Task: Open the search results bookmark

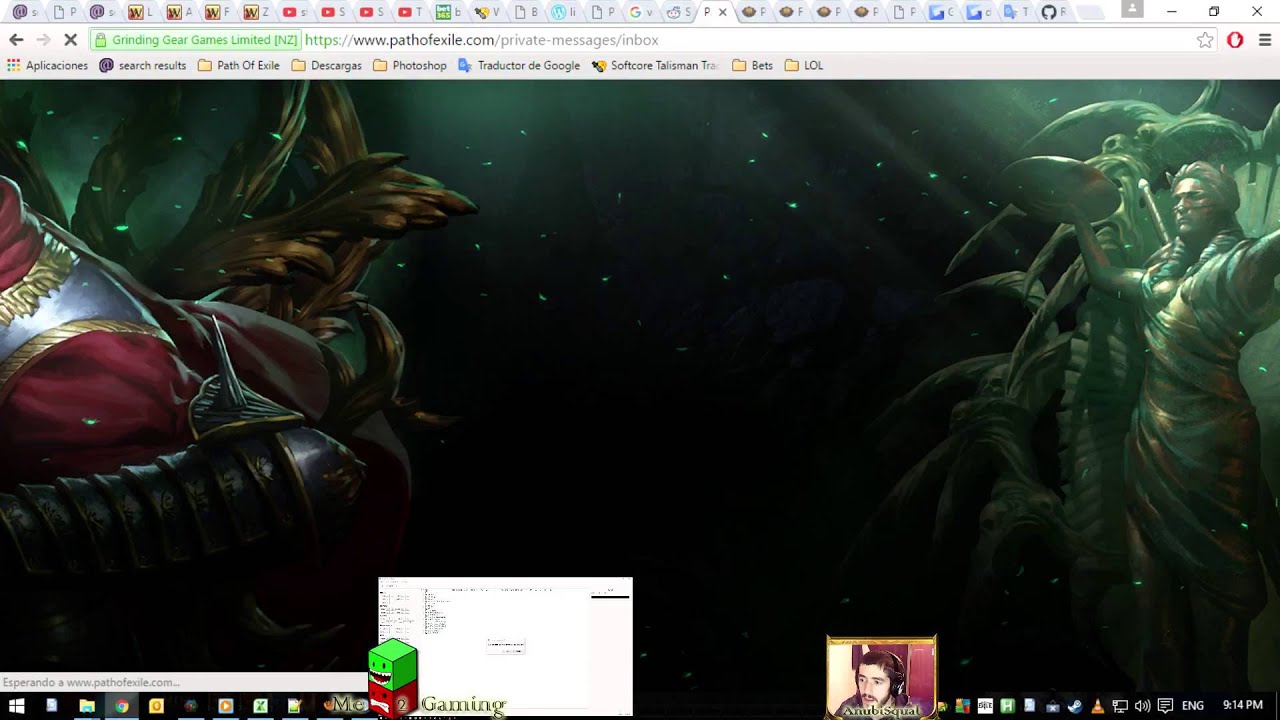Action: (x=143, y=65)
